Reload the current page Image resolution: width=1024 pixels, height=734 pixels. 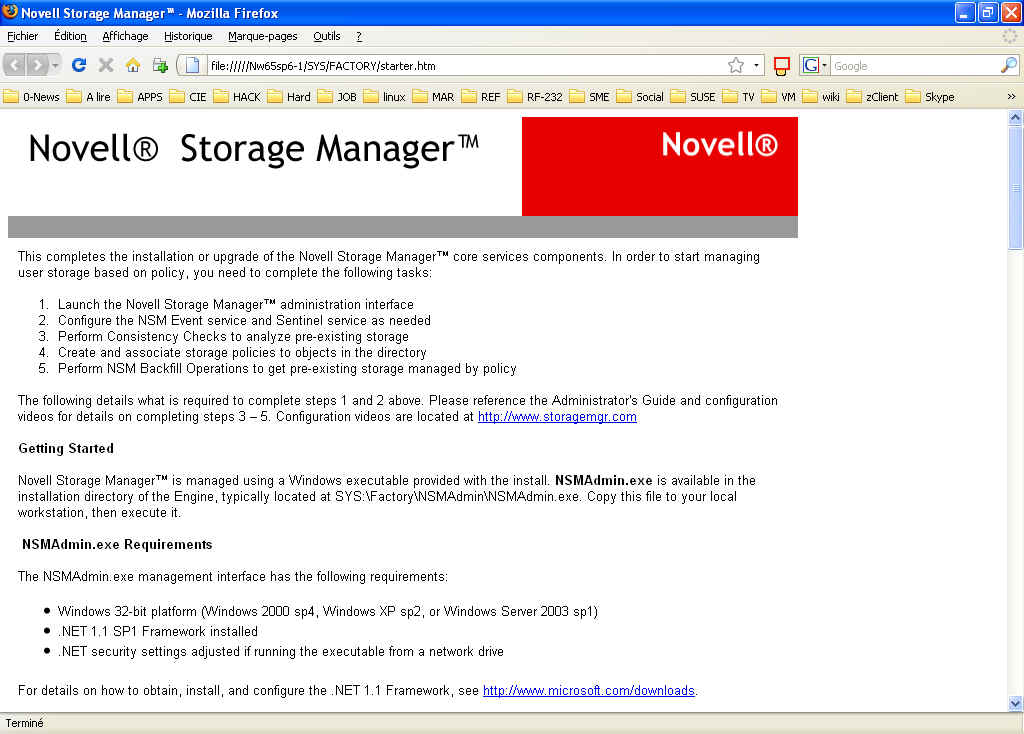coord(79,65)
